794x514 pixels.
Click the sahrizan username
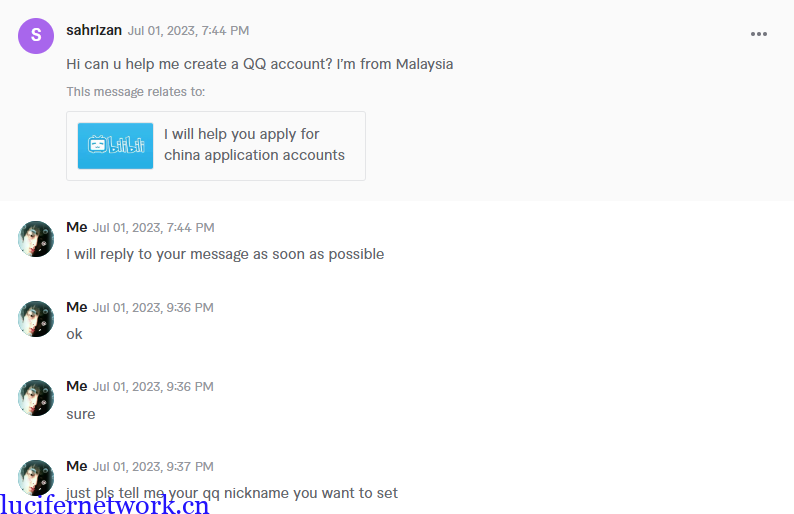point(94,31)
